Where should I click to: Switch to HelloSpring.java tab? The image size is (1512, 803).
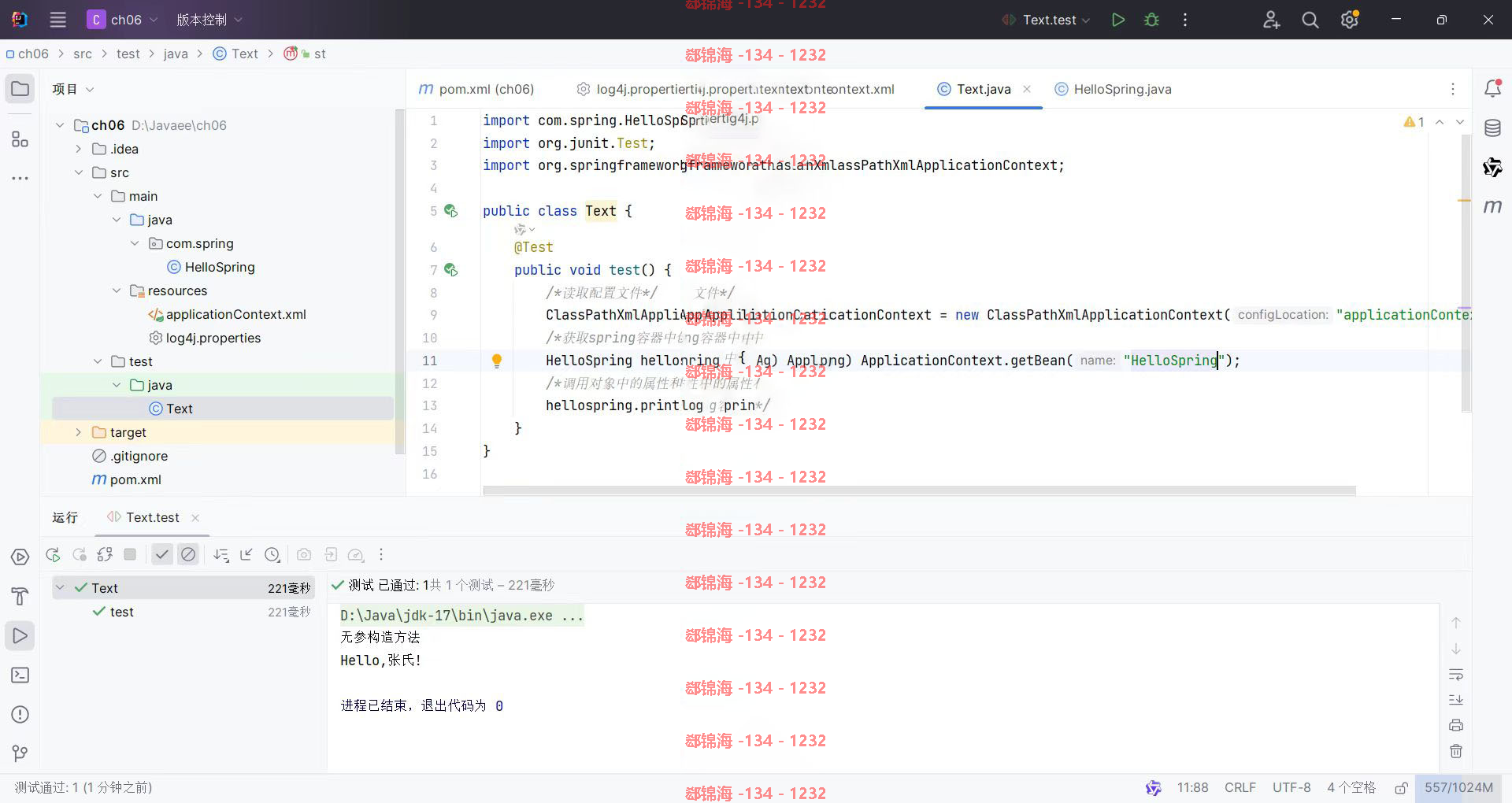pyautogui.click(x=1113, y=89)
